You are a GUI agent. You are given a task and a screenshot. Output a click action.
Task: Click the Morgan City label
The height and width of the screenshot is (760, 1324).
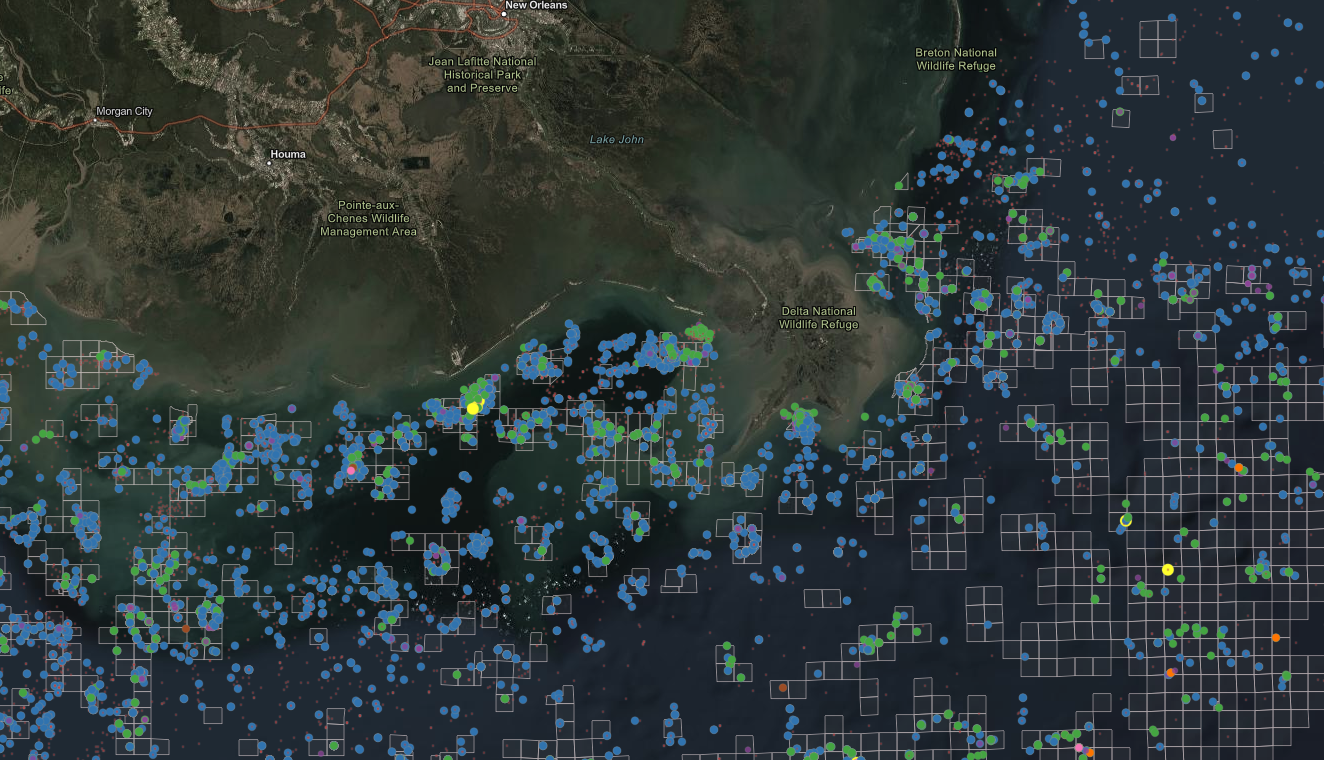(125, 111)
